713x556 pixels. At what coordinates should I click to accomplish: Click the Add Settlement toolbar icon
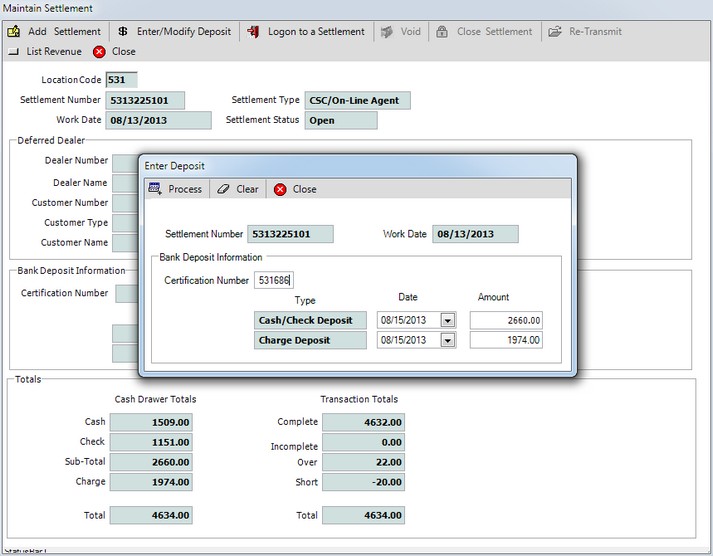click(14, 31)
